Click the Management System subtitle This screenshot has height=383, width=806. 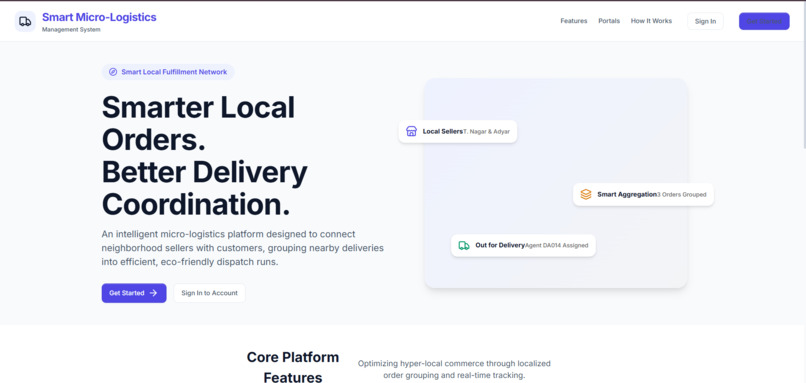point(71,30)
